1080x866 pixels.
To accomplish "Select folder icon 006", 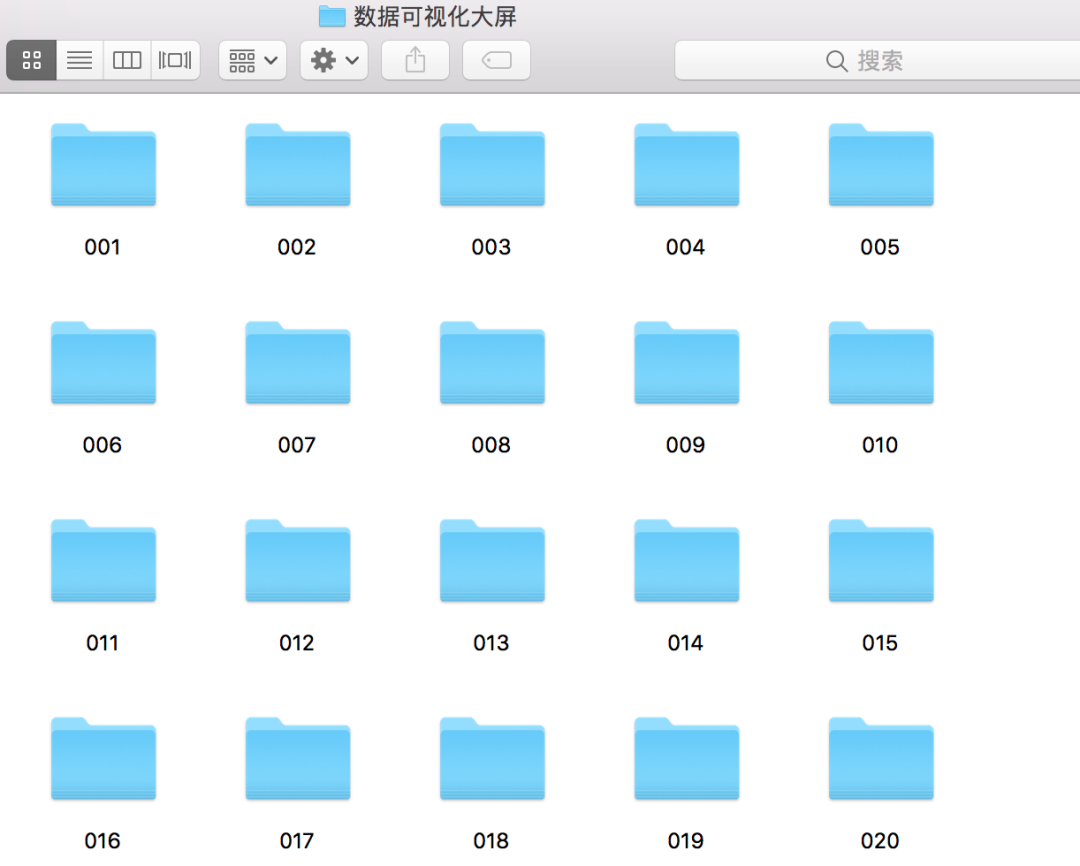I will point(103,362).
